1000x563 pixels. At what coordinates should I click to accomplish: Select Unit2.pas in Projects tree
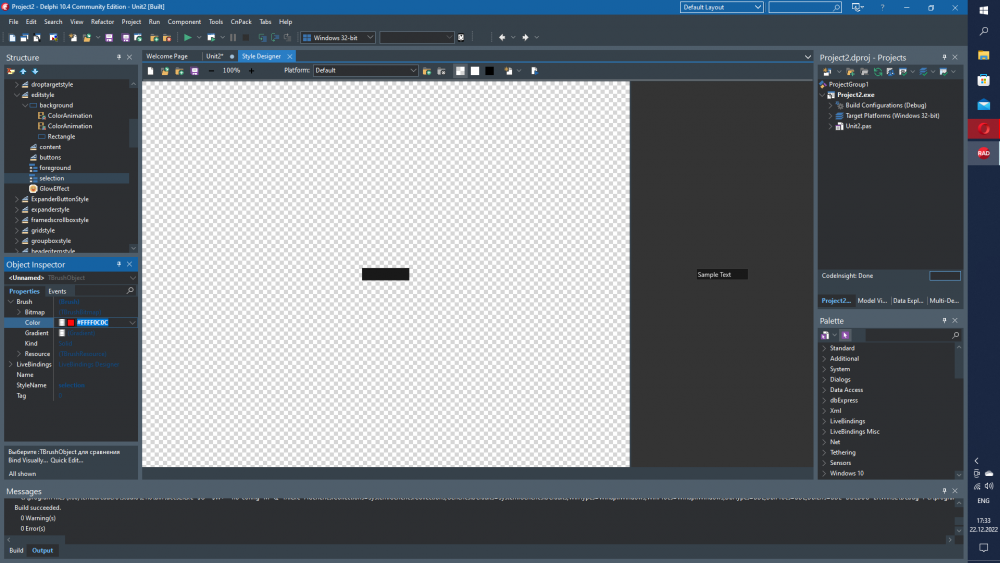858,126
